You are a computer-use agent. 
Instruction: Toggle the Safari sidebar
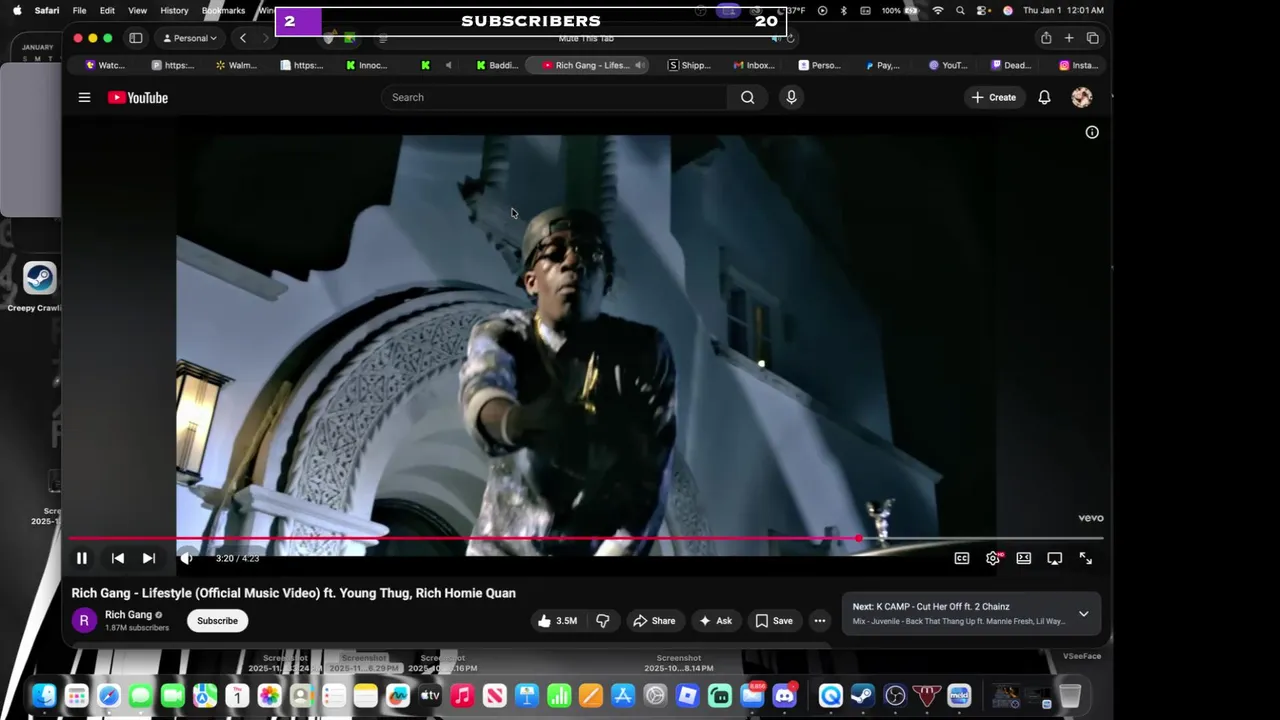click(136, 38)
